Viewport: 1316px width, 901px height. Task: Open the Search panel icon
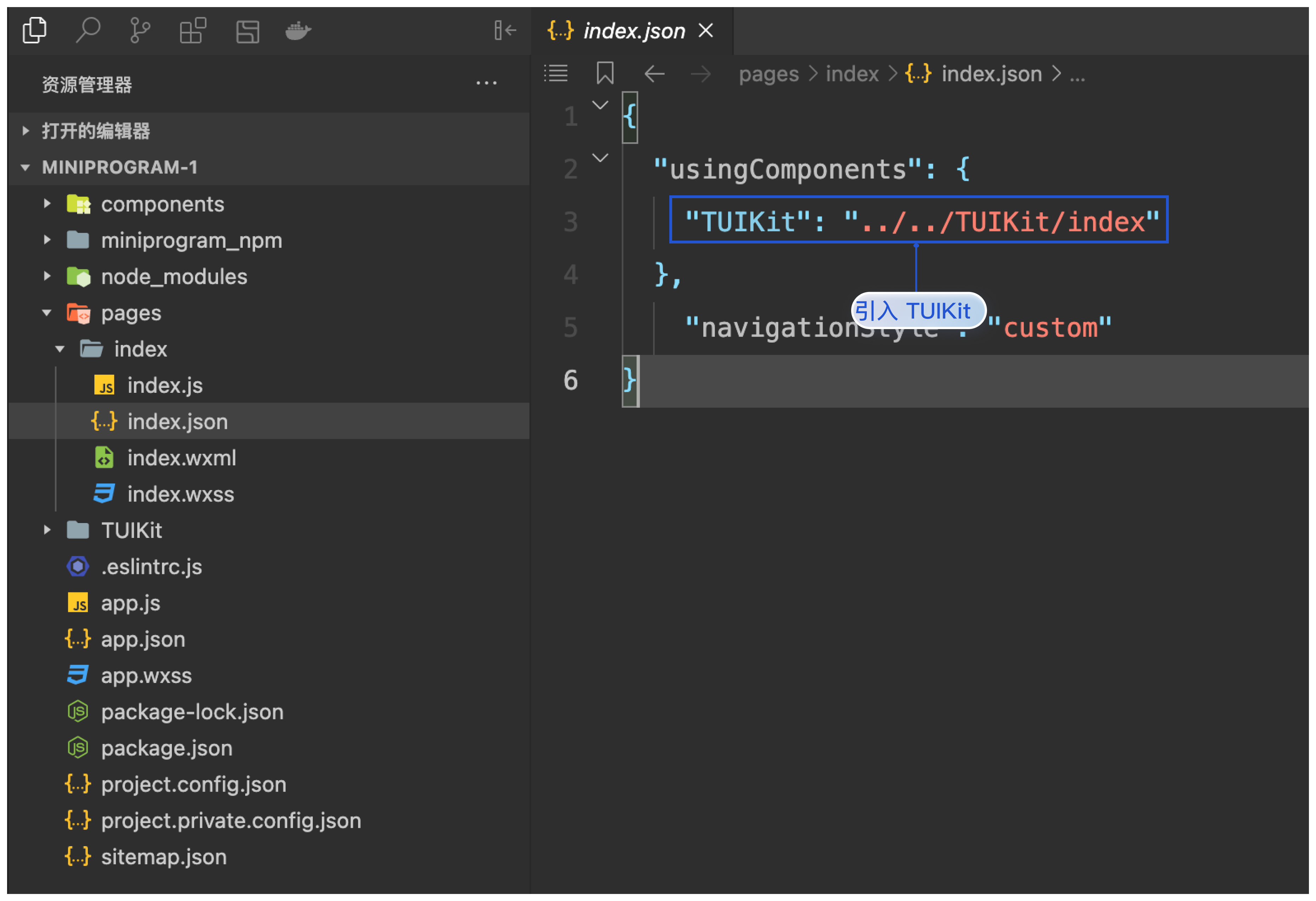click(x=88, y=30)
